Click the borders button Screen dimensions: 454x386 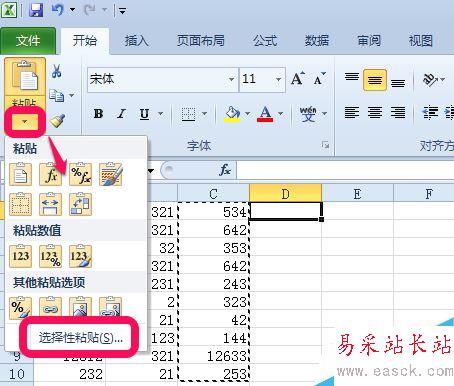coord(188,114)
